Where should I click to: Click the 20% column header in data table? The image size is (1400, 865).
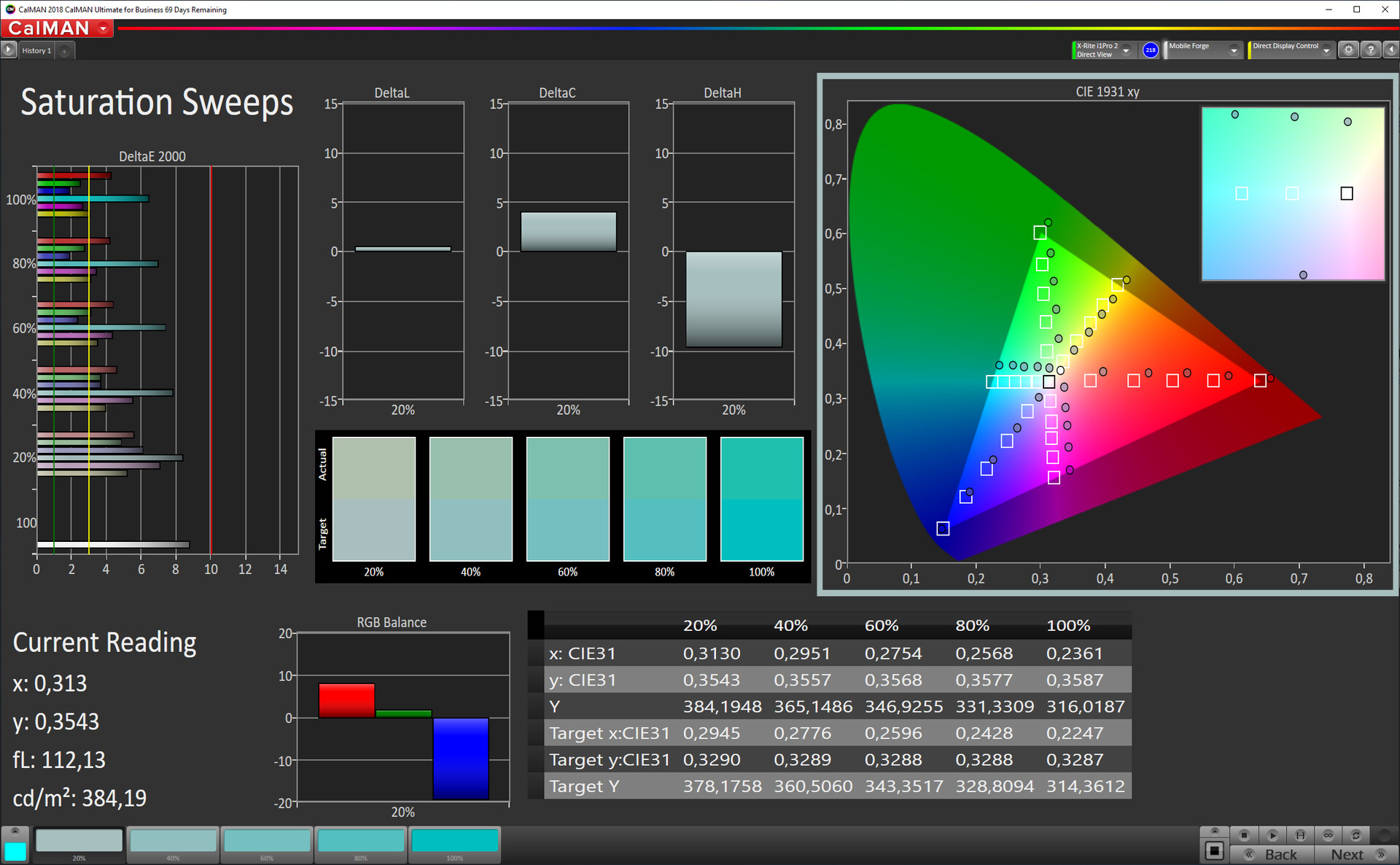pos(700,626)
